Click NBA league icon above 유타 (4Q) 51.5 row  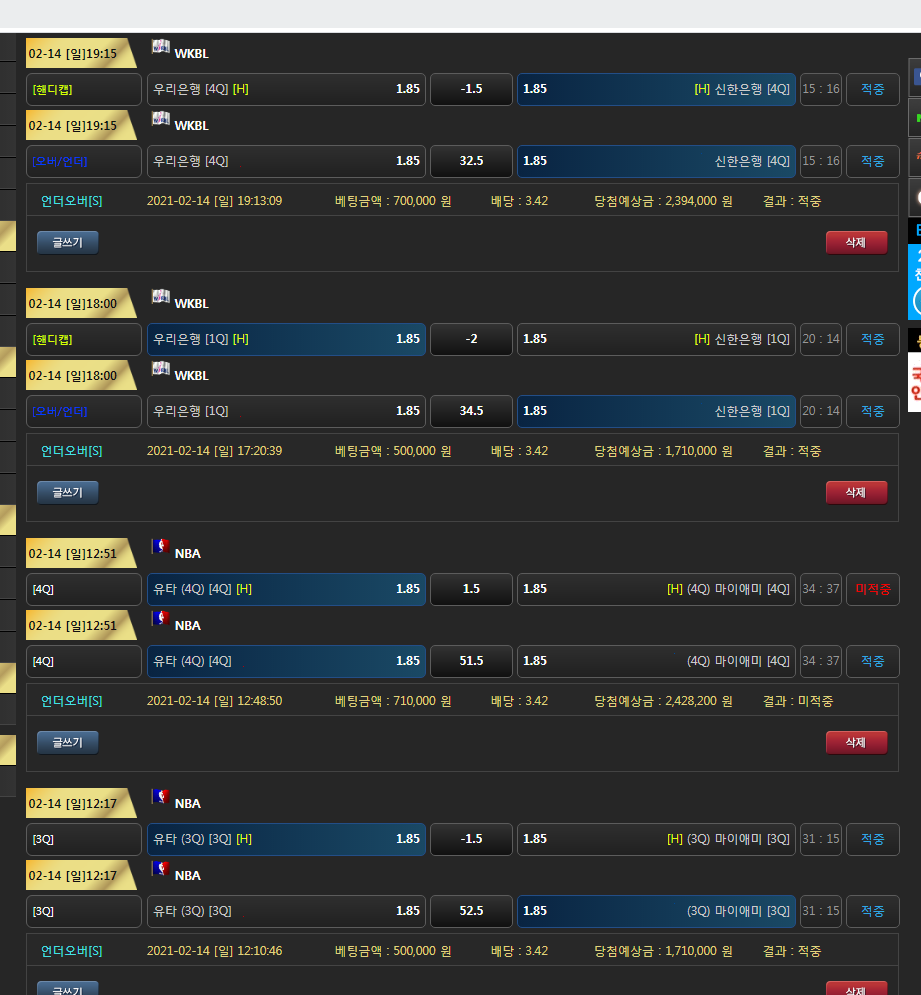tap(160, 619)
